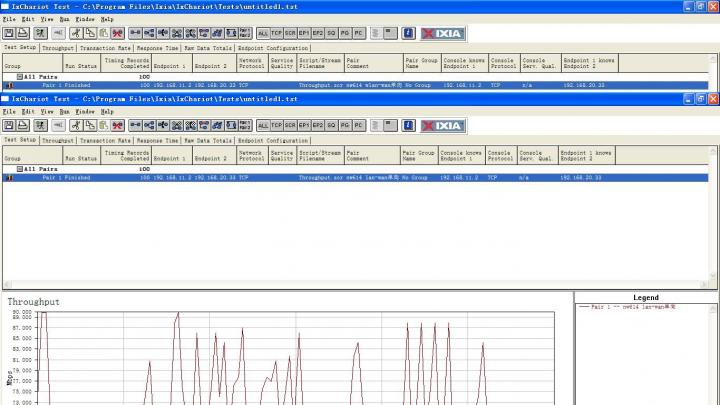The height and width of the screenshot is (405, 720).
Task: Click Stop icon in lower window toolbar
Action: click(x=58, y=125)
